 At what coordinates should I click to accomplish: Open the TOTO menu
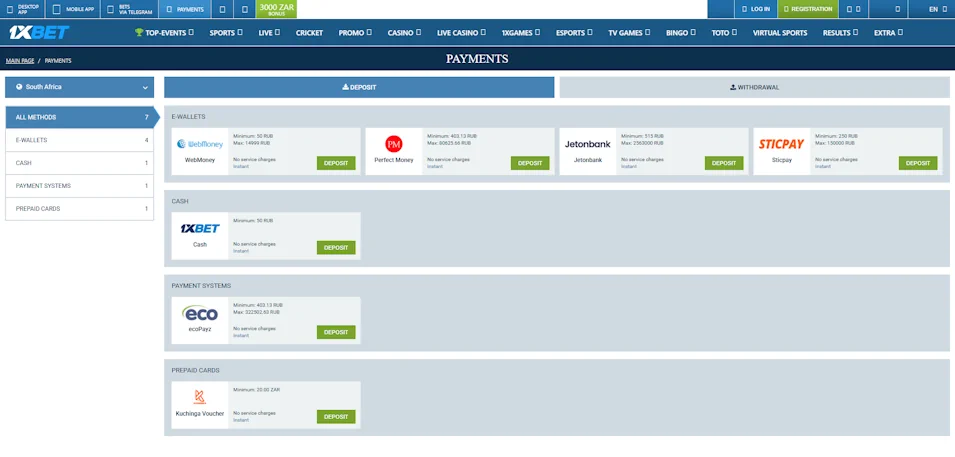coord(724,33)
